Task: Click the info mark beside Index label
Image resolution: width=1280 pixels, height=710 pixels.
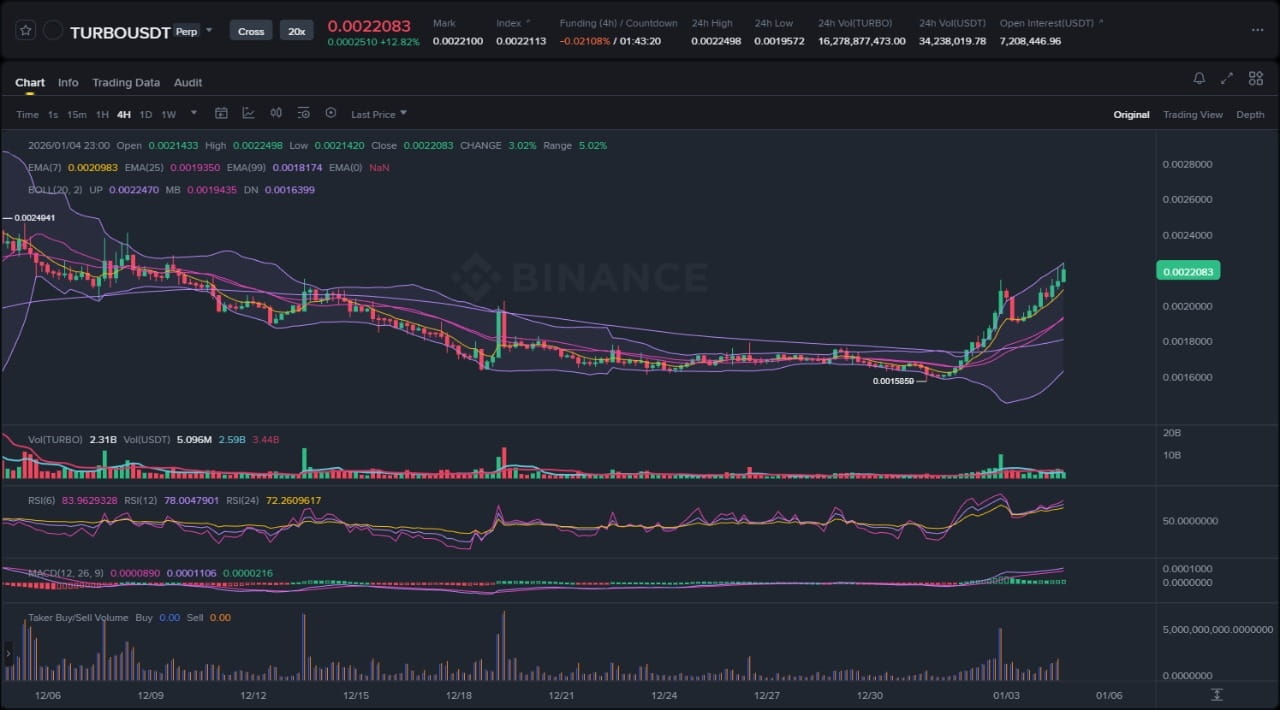Action: click(528, 22)
